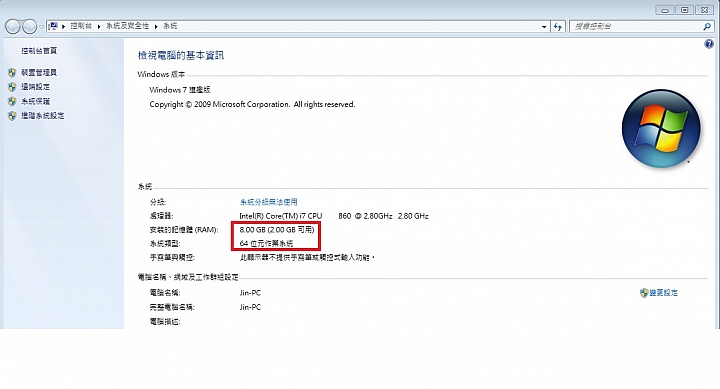The image size is (720, 389).
Task: Go back with the Back arrow button
Action: (x=13, y=27)
